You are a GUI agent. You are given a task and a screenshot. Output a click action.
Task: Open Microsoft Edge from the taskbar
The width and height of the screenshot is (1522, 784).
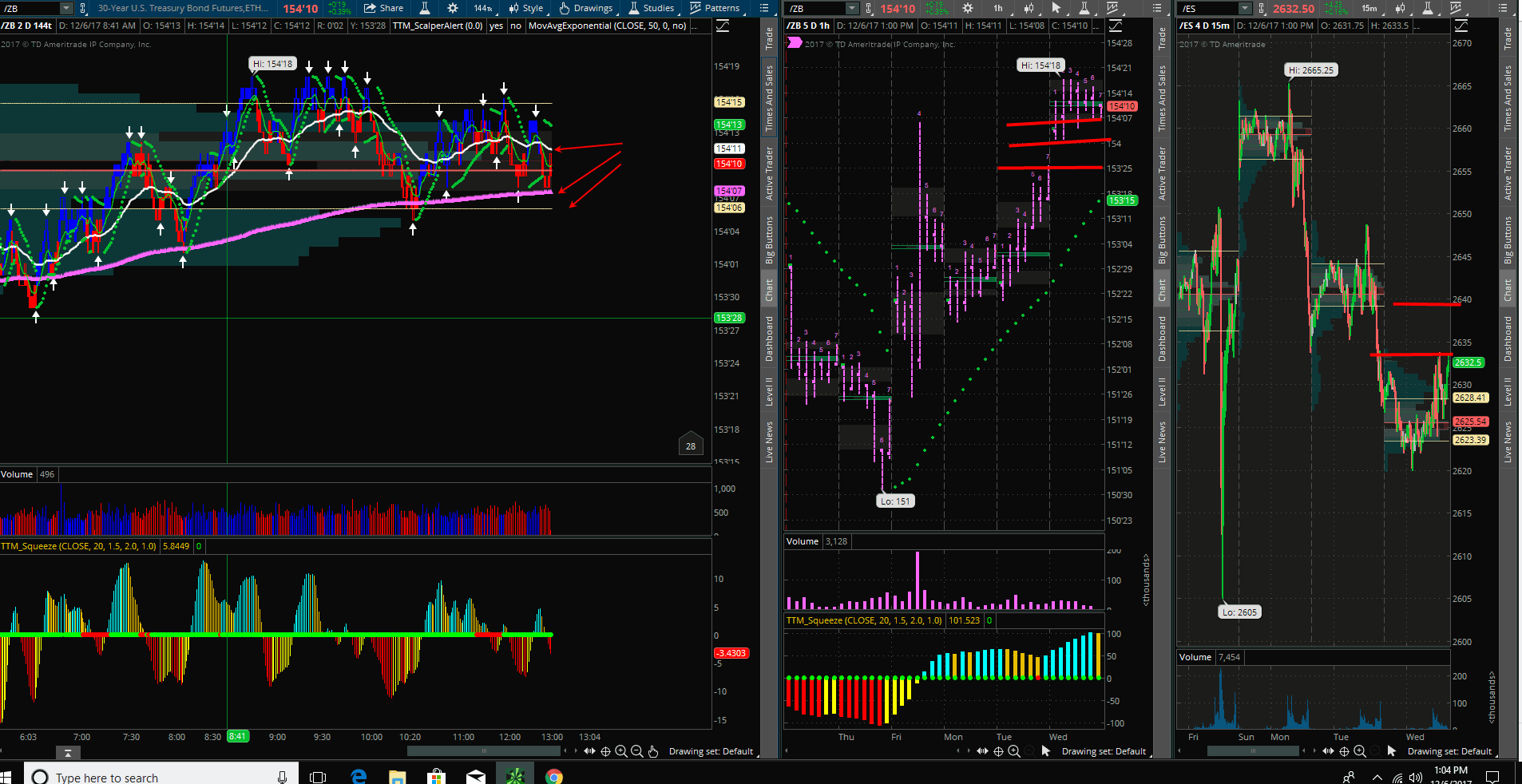click(x=359, y=776)
